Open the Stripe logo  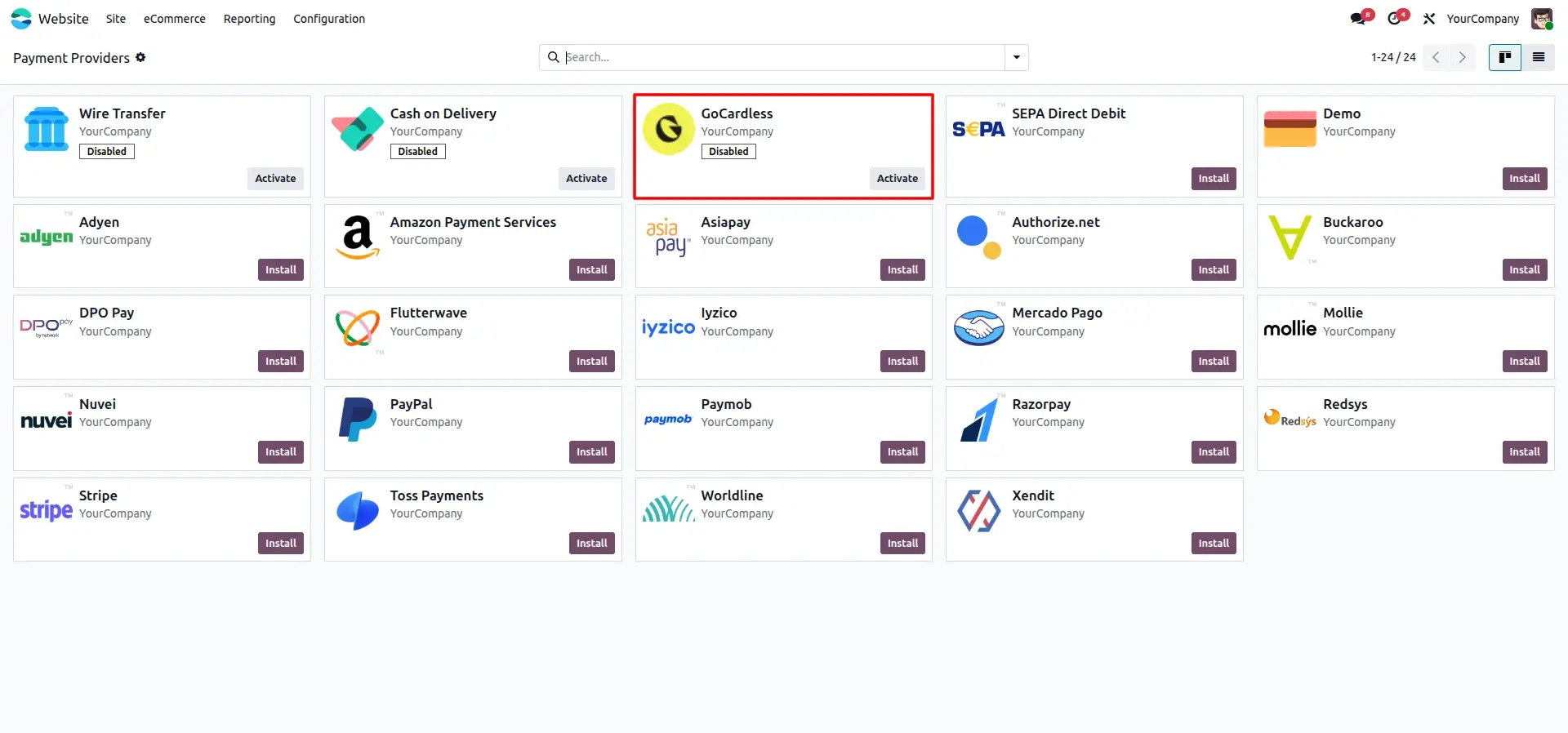tap(47, 510)
